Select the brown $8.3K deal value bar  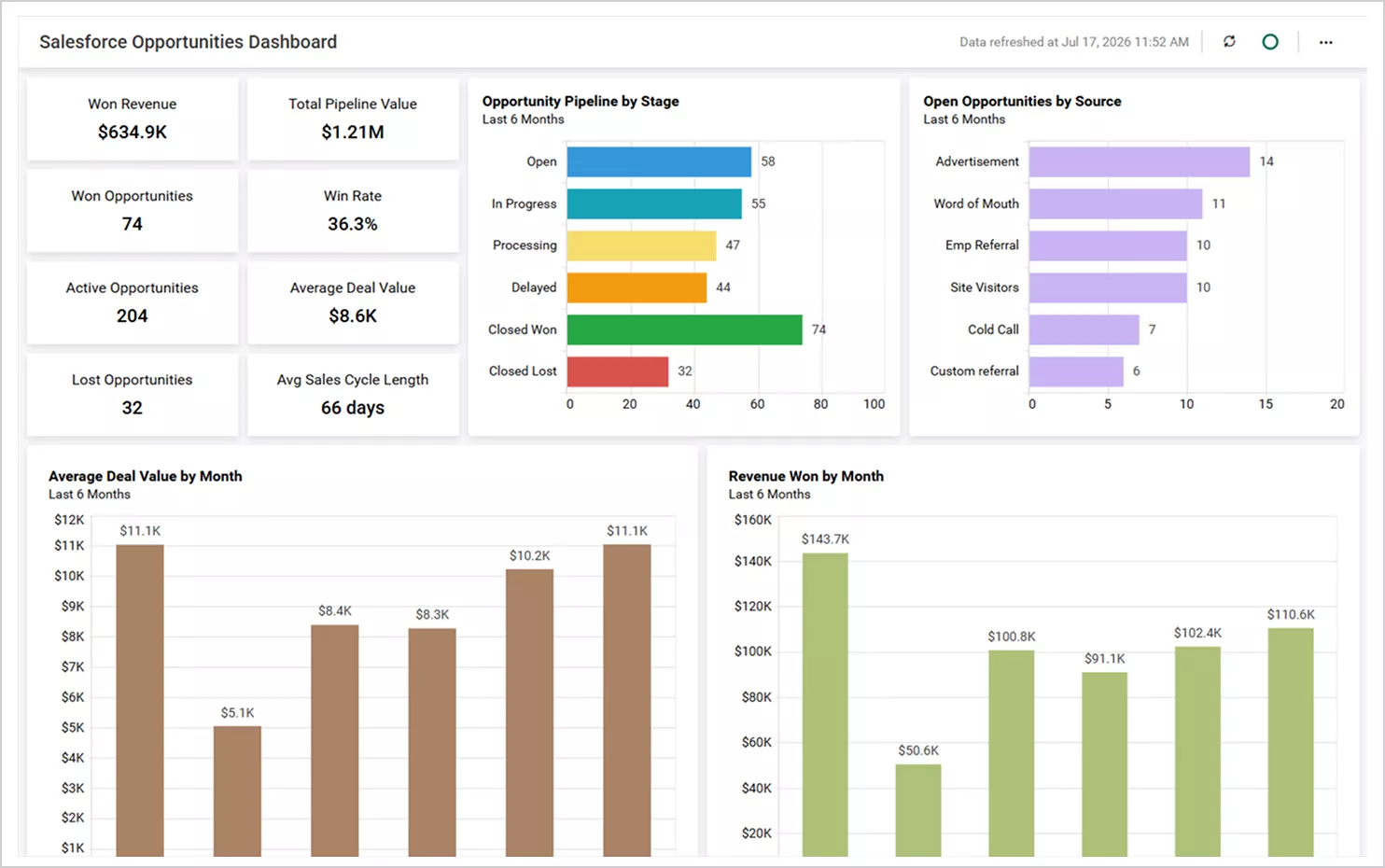pos(432,742)
